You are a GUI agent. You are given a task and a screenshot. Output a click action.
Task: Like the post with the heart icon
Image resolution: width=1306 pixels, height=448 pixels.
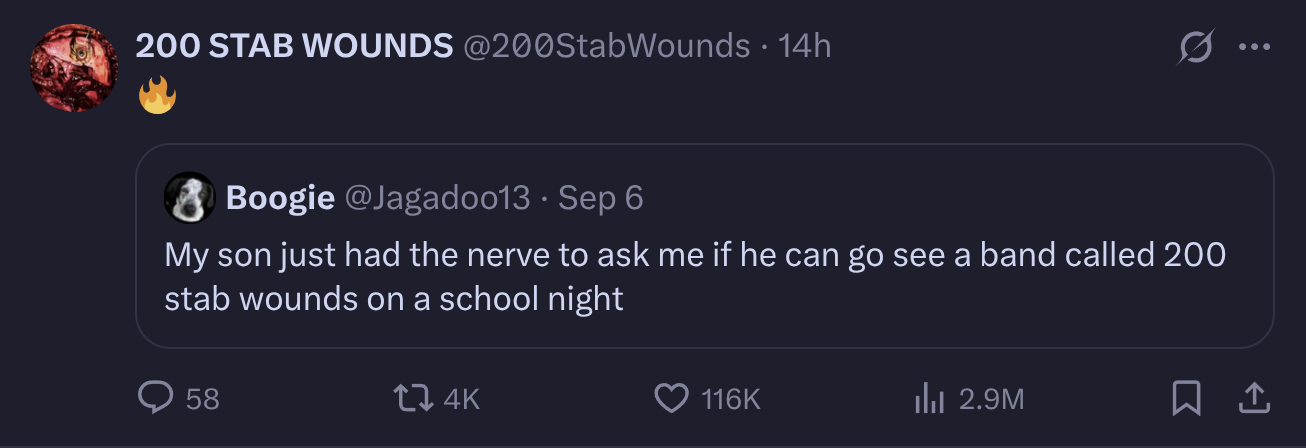669,399
